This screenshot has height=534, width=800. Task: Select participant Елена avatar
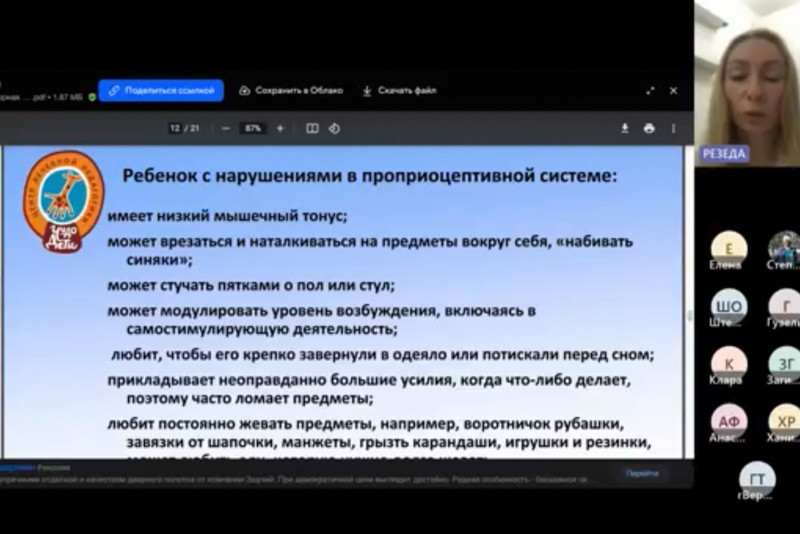pyautogui.click(x=729, y=248)
